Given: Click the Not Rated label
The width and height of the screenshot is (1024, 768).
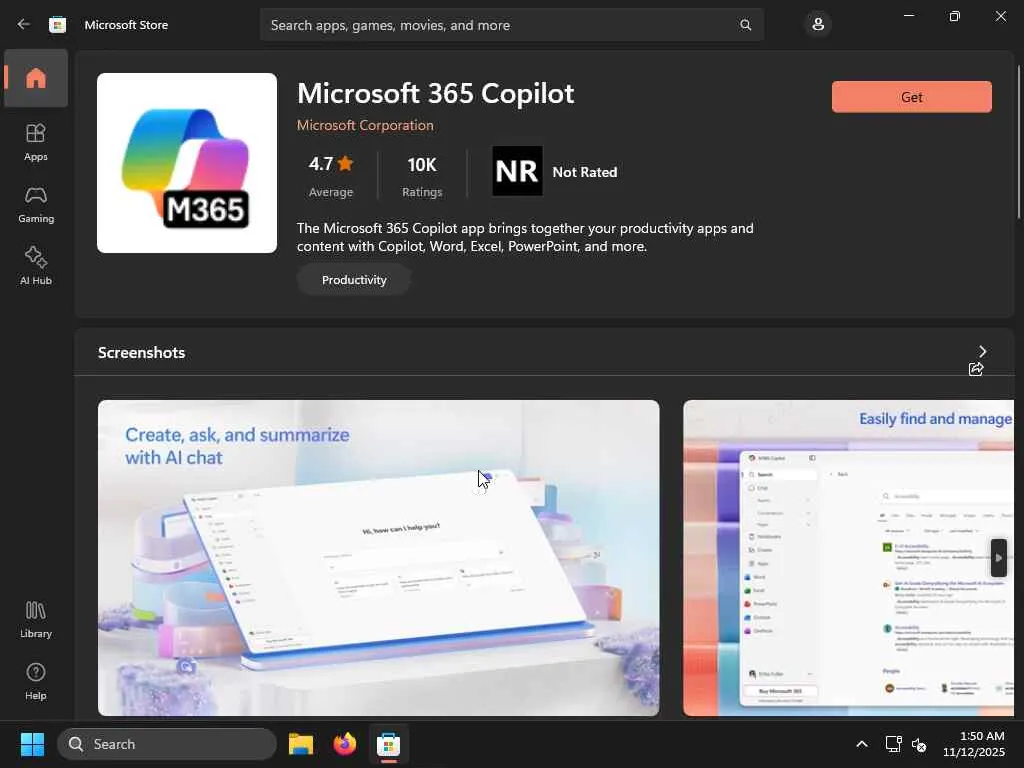Looking at the screenshot, I should 584,172.
